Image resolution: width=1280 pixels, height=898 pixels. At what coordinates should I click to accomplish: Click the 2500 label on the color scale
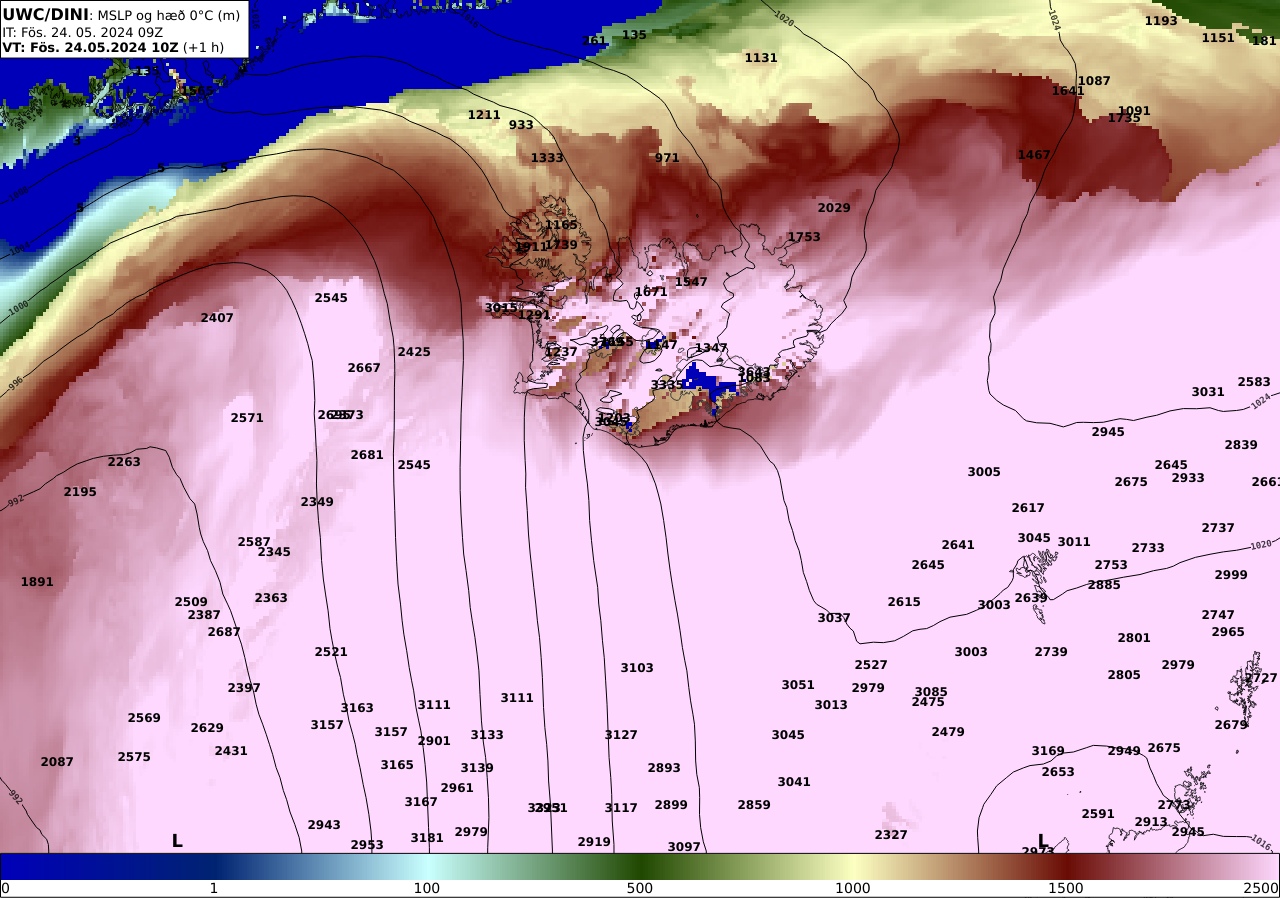click(x=1263, y=888)
